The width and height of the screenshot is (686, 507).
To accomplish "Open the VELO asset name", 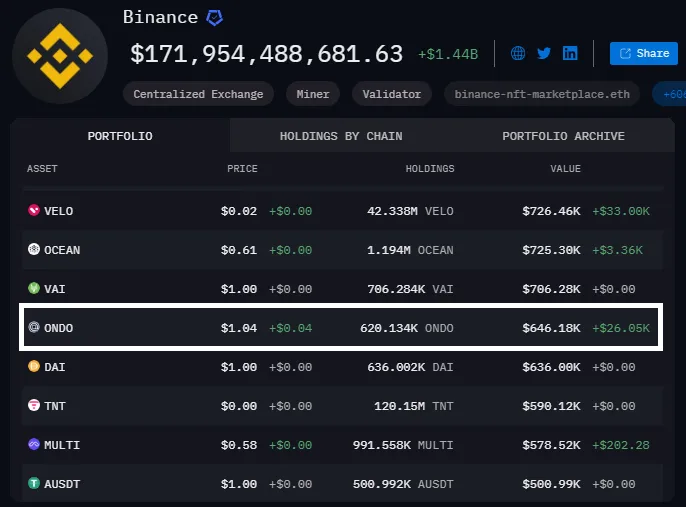I will (59, 211).
